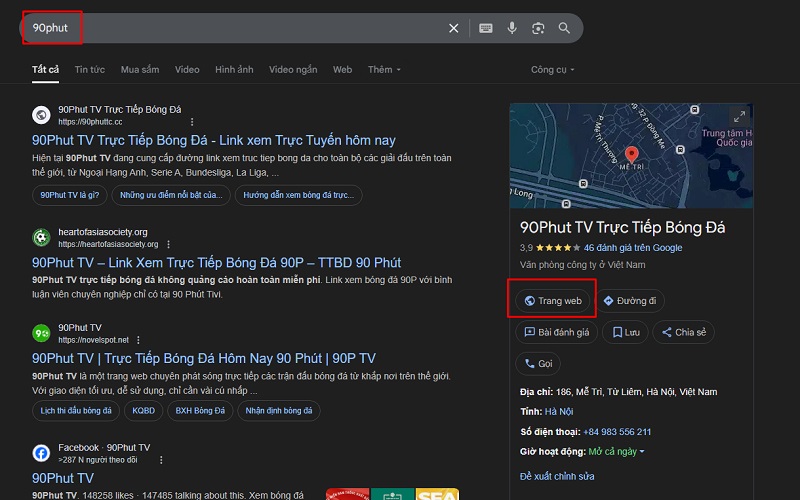Image resolution: width=800 pixels, height=500 pixels.
Task: Expand the Công cụ tools dropdown
Action: (x=553, y=69)
